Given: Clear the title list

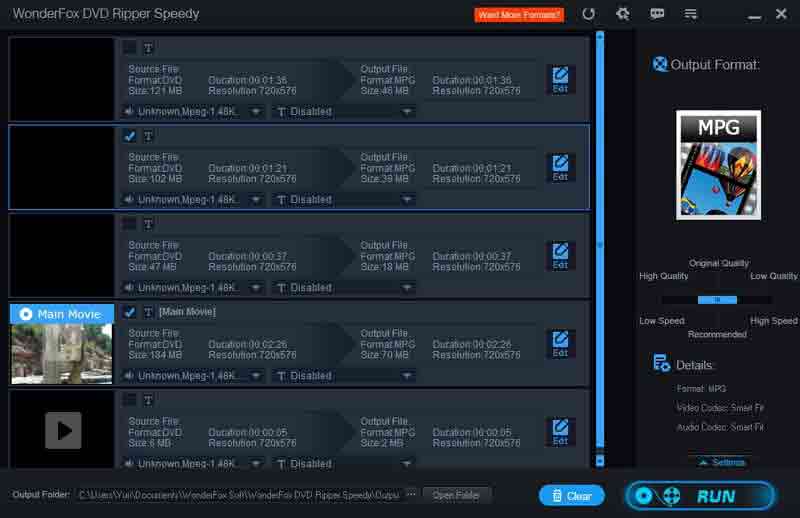Looking at the screenshot, I should pos(571,496).
